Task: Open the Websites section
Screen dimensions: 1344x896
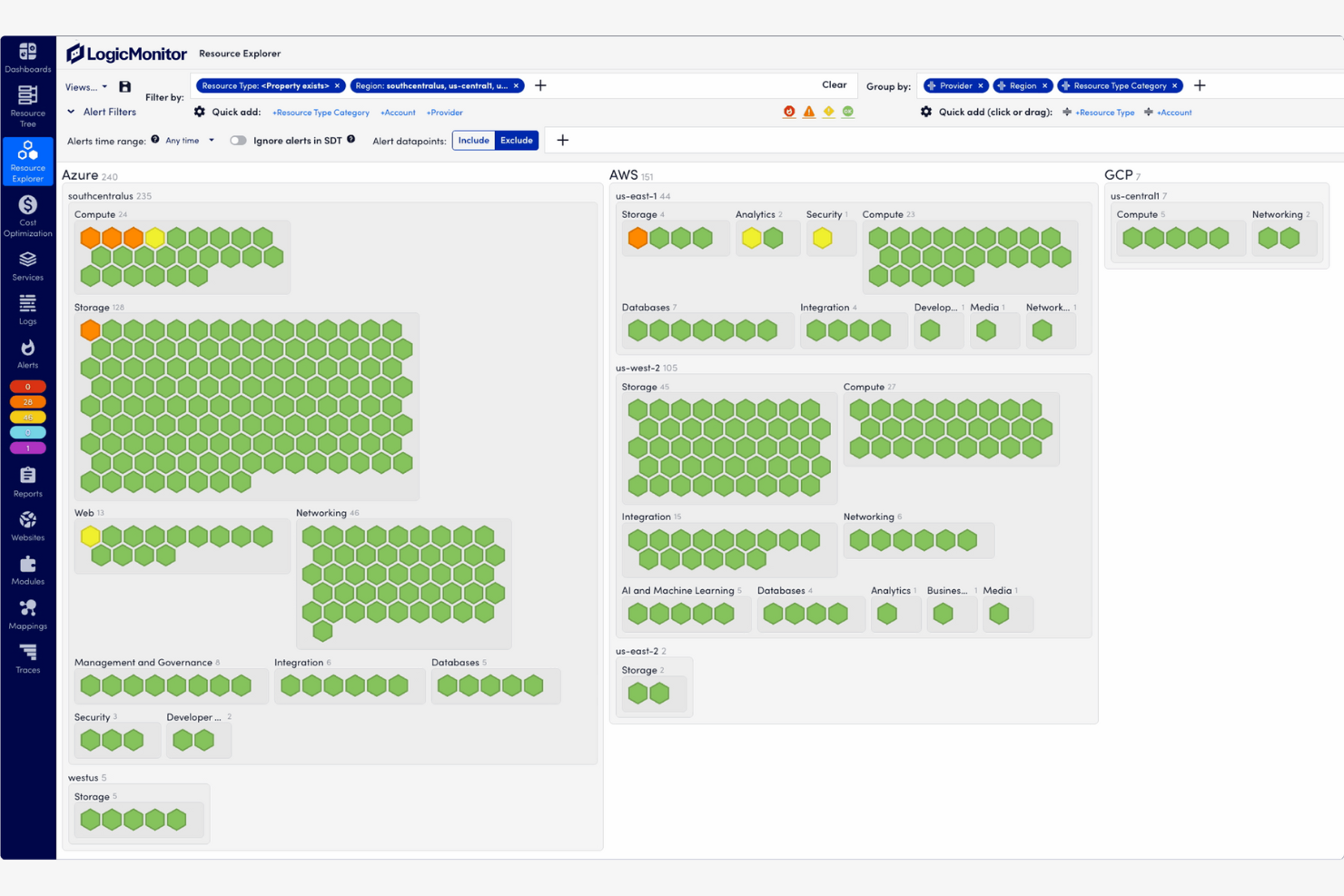Action: (27, 526)
